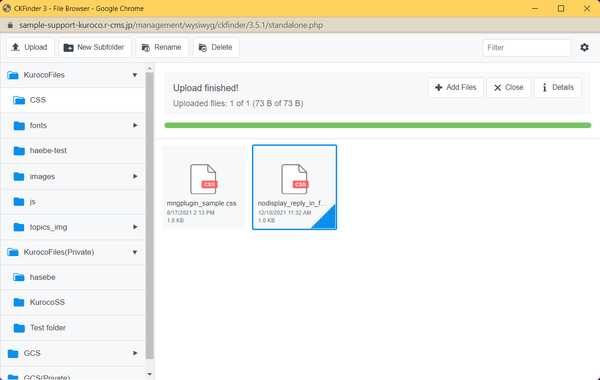Focus the Filter input field

527,48
